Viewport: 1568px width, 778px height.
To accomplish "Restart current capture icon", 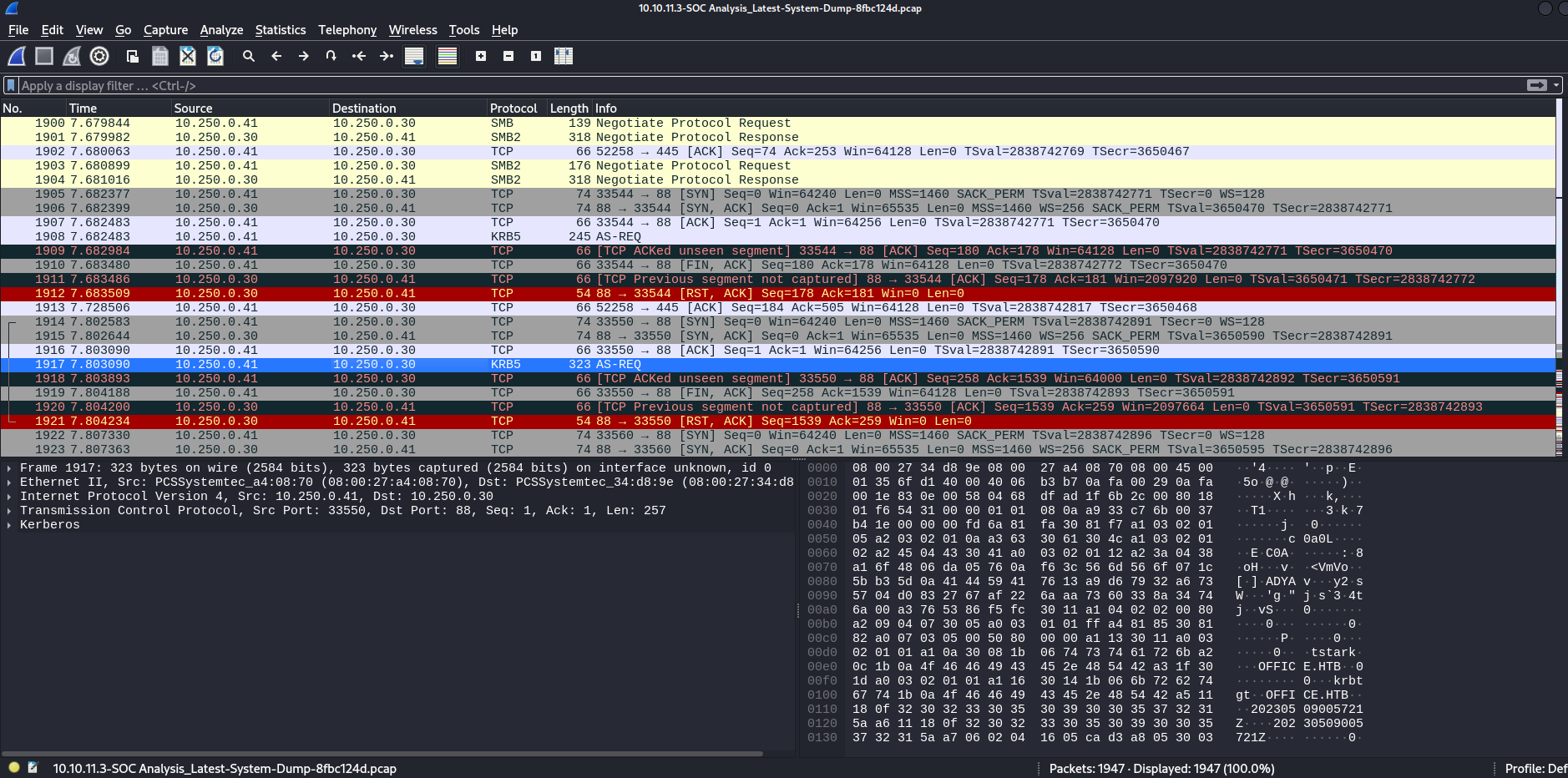I will (x=72, y=56).
